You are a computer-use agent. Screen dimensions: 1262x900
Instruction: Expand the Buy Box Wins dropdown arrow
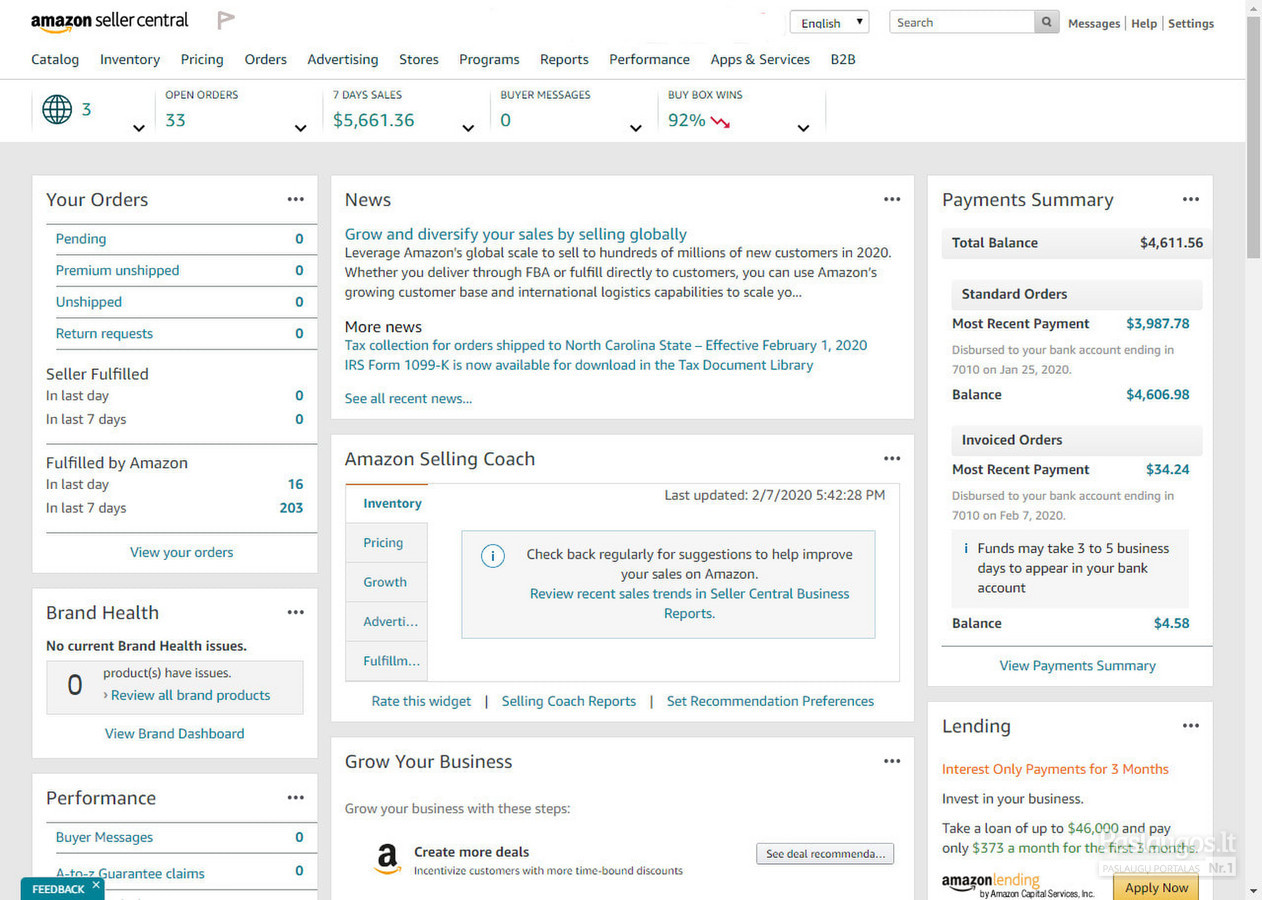tap(803, 128)
